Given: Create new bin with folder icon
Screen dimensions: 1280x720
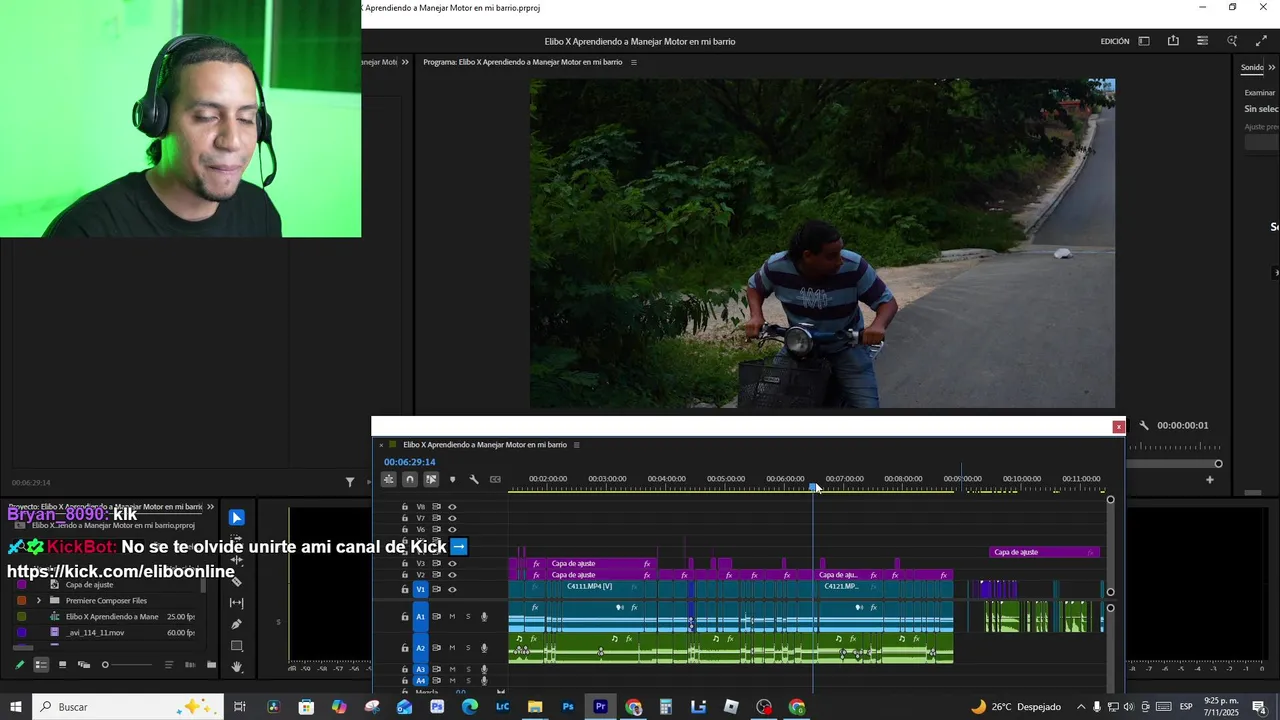Looking at the screenshot, I should pyautogui.click(x=211, y=665).
